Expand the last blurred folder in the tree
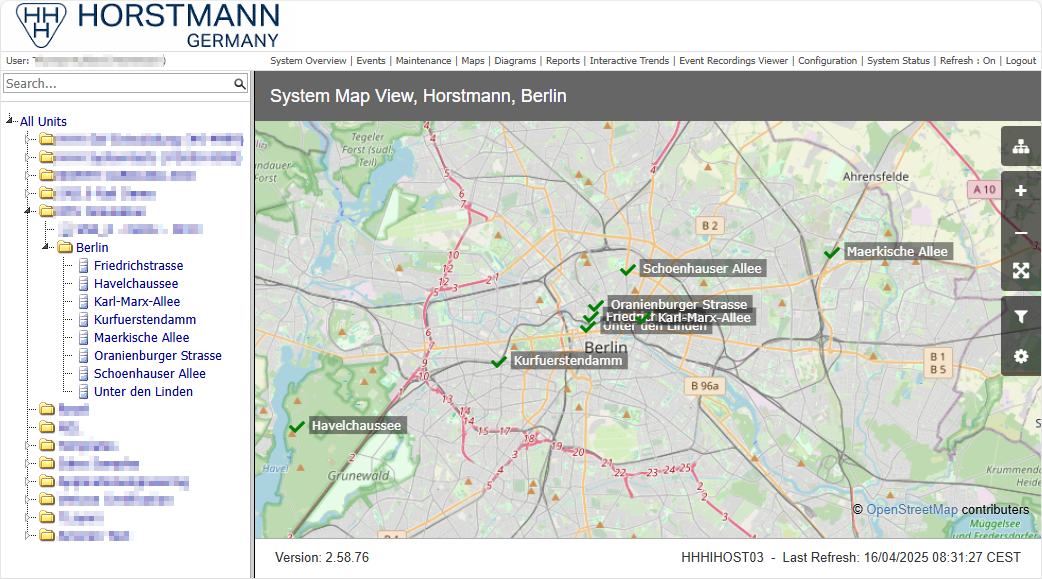 click(28, 534)
